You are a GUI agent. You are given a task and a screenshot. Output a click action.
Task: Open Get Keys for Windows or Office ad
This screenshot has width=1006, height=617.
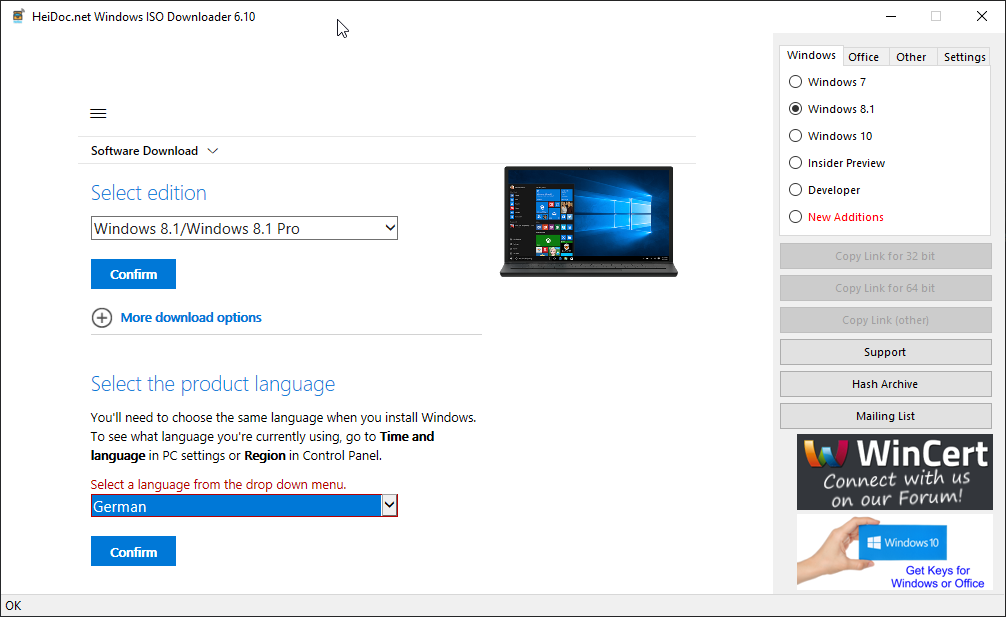point(894,552)
